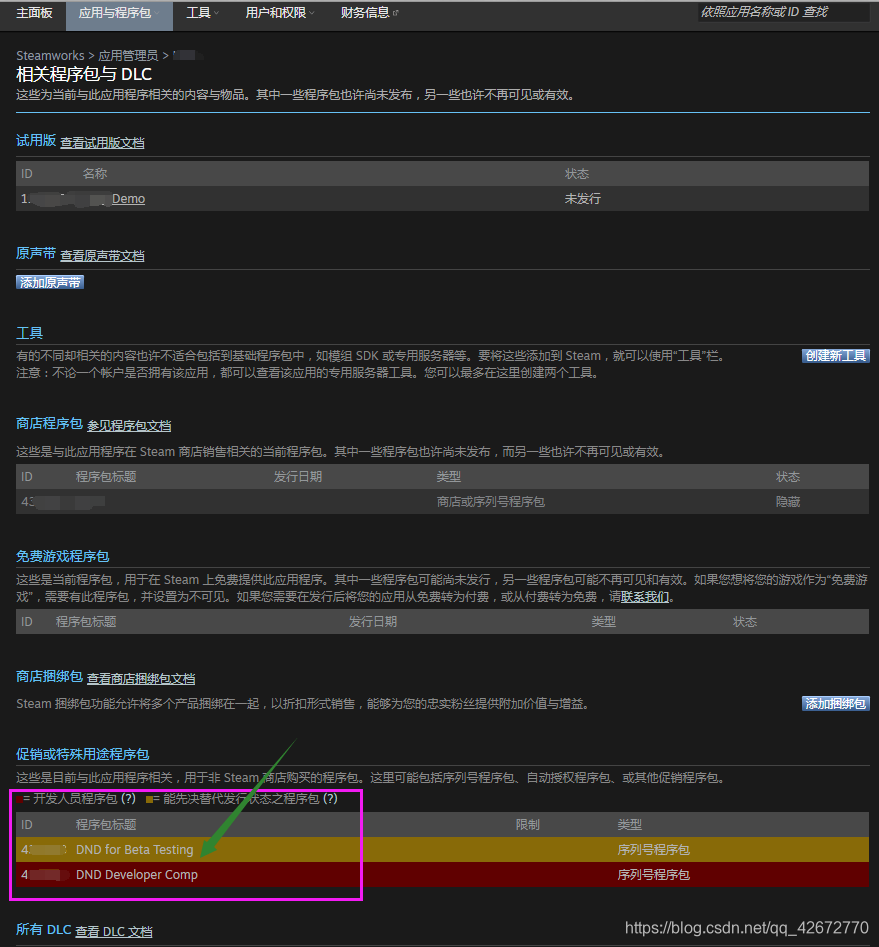The image size is (879, 947).
Task: Click the 免费游戏程序包 section heading
Action: (x=62, y=556)
